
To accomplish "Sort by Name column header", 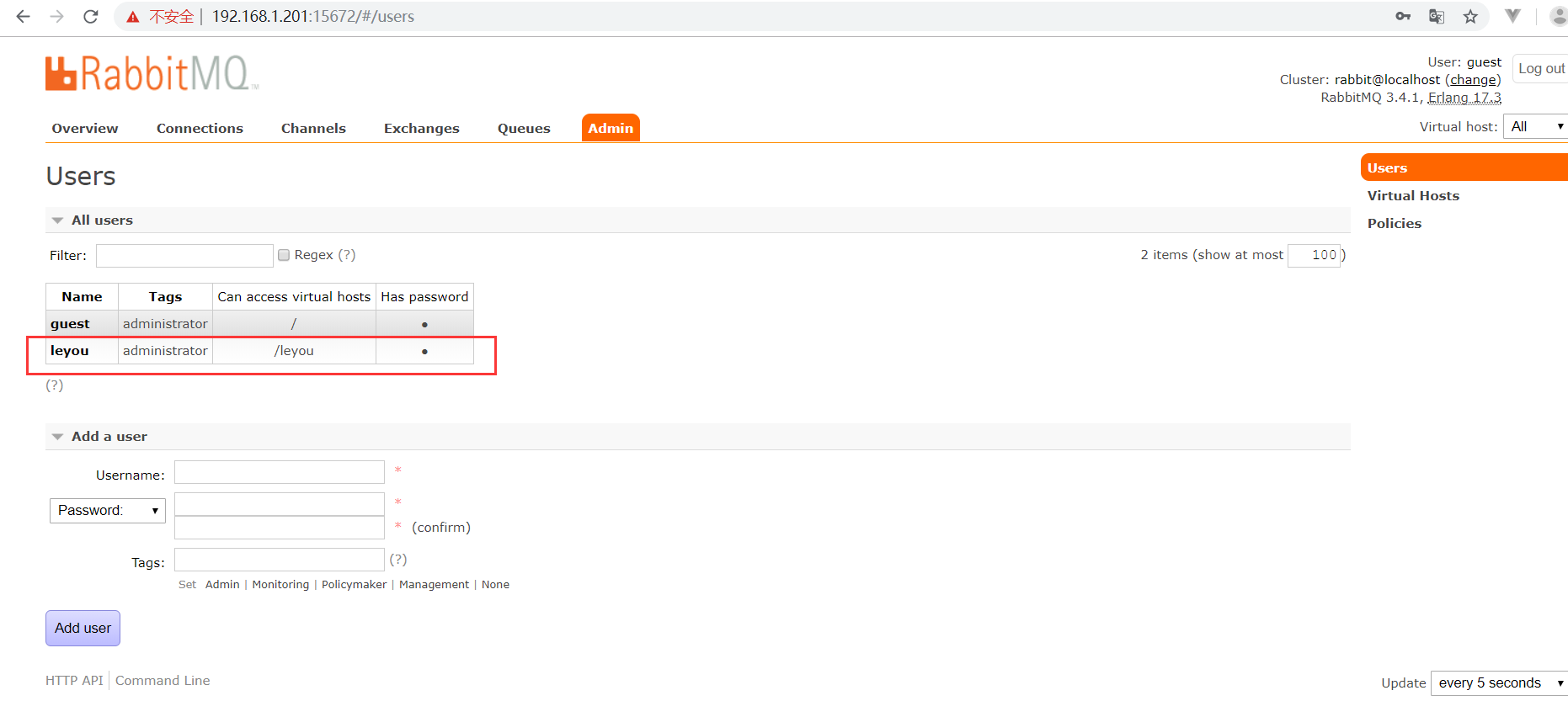I will coord(82,297).
